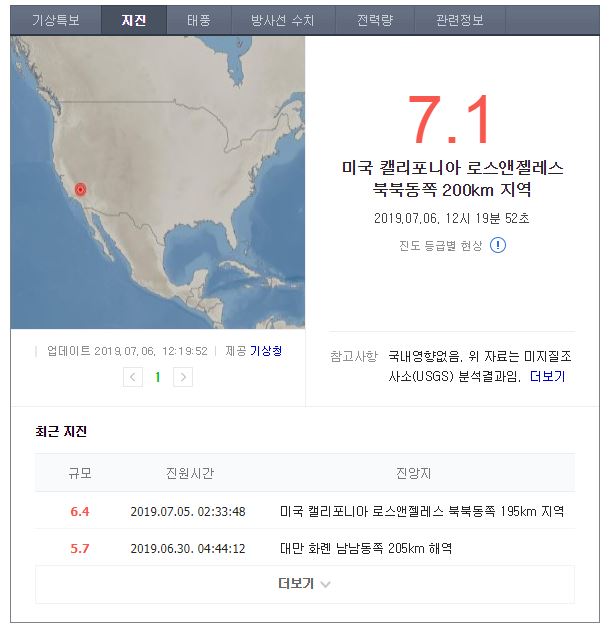Viewport: 611px width, 633px height.
Task: Go to next map page arrow
Action: coord(183,377)
